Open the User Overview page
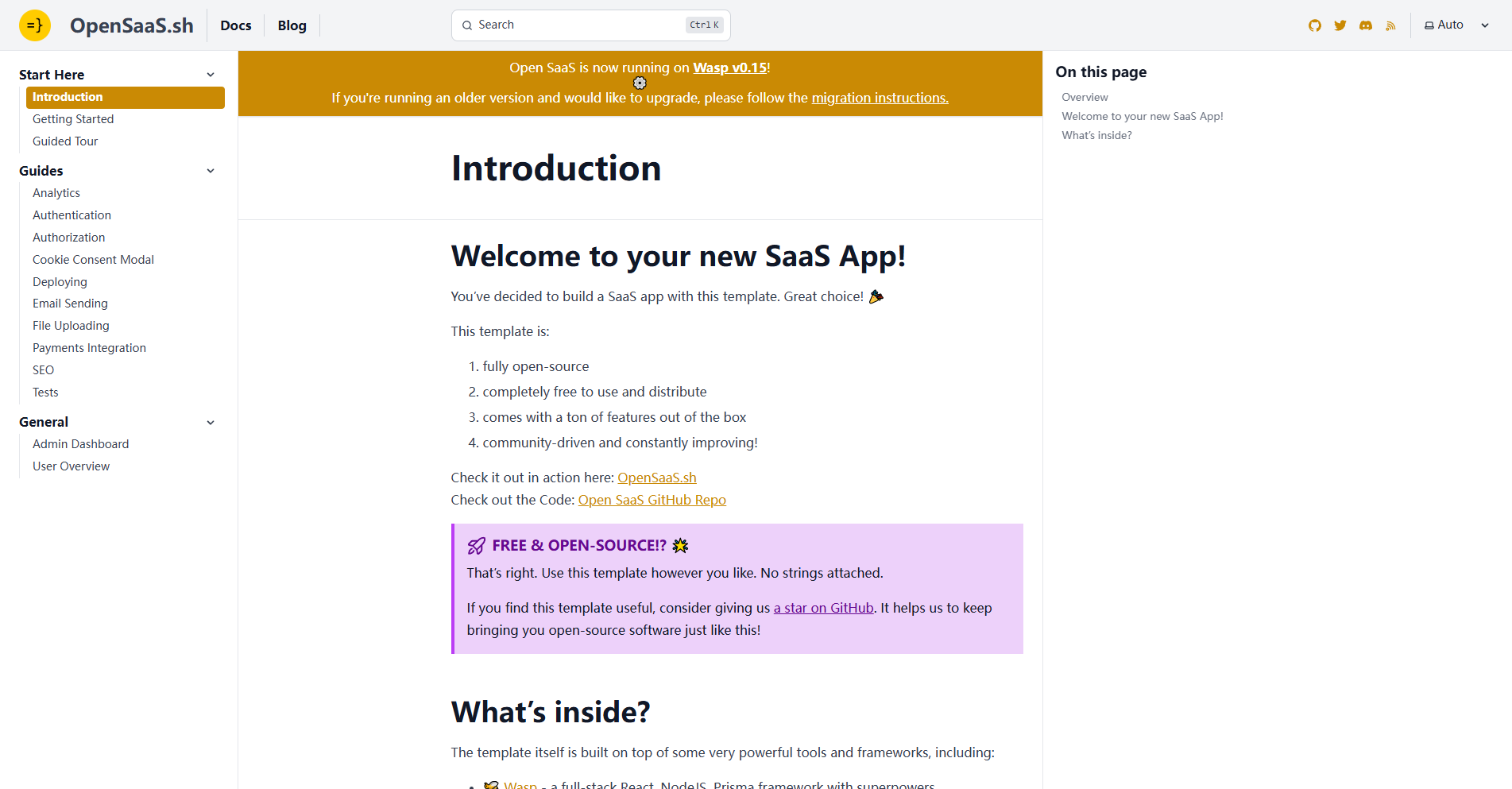 click(x=71, y=466)
